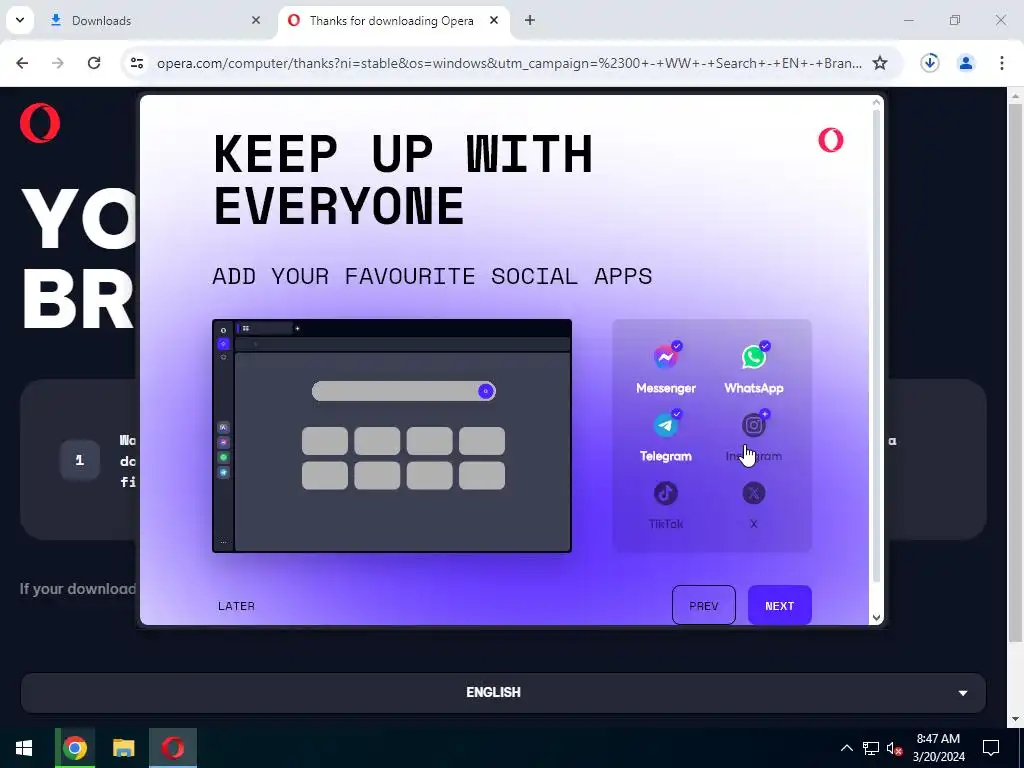
Task: Click the NEXT button
Action: coord(779,605)
